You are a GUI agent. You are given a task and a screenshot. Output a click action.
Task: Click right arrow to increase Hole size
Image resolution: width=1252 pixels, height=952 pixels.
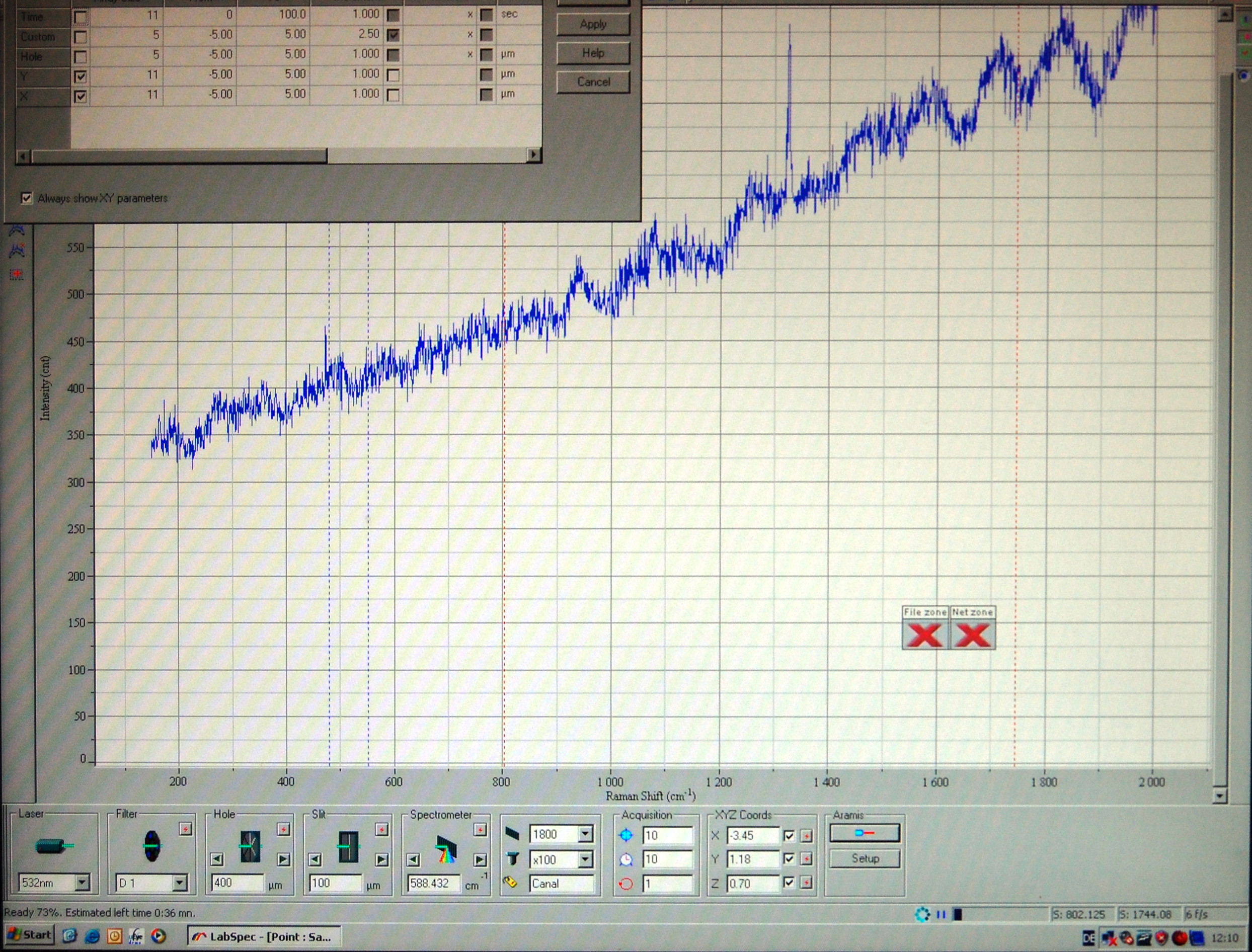283,859
